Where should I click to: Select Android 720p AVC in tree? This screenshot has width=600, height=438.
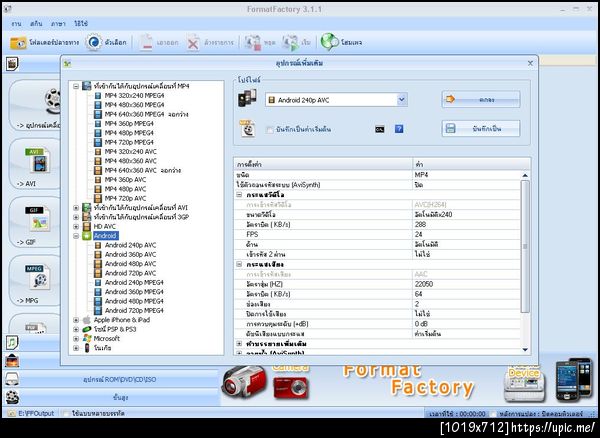coord(130,273)
